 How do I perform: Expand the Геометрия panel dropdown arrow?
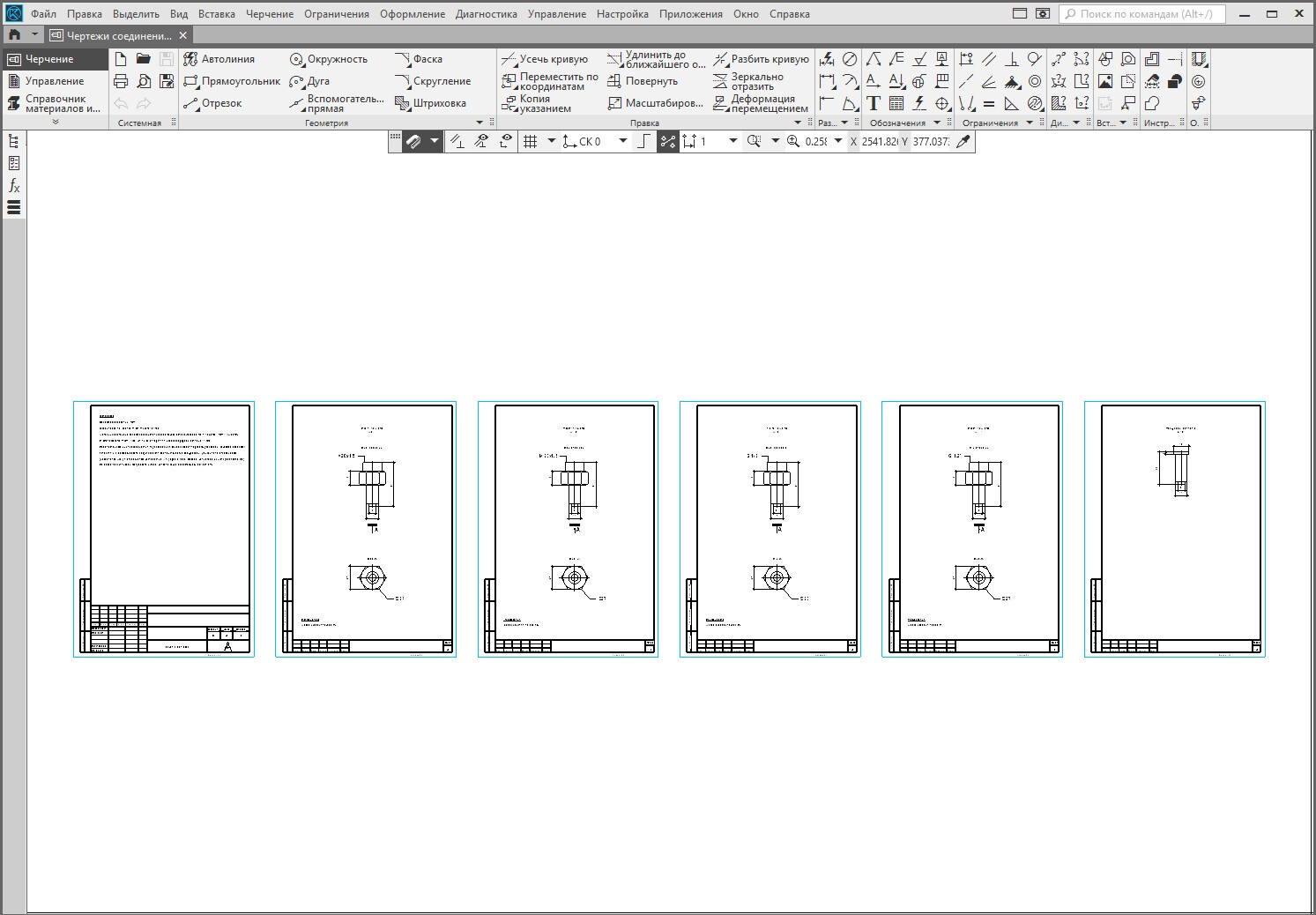click(480, 123)
